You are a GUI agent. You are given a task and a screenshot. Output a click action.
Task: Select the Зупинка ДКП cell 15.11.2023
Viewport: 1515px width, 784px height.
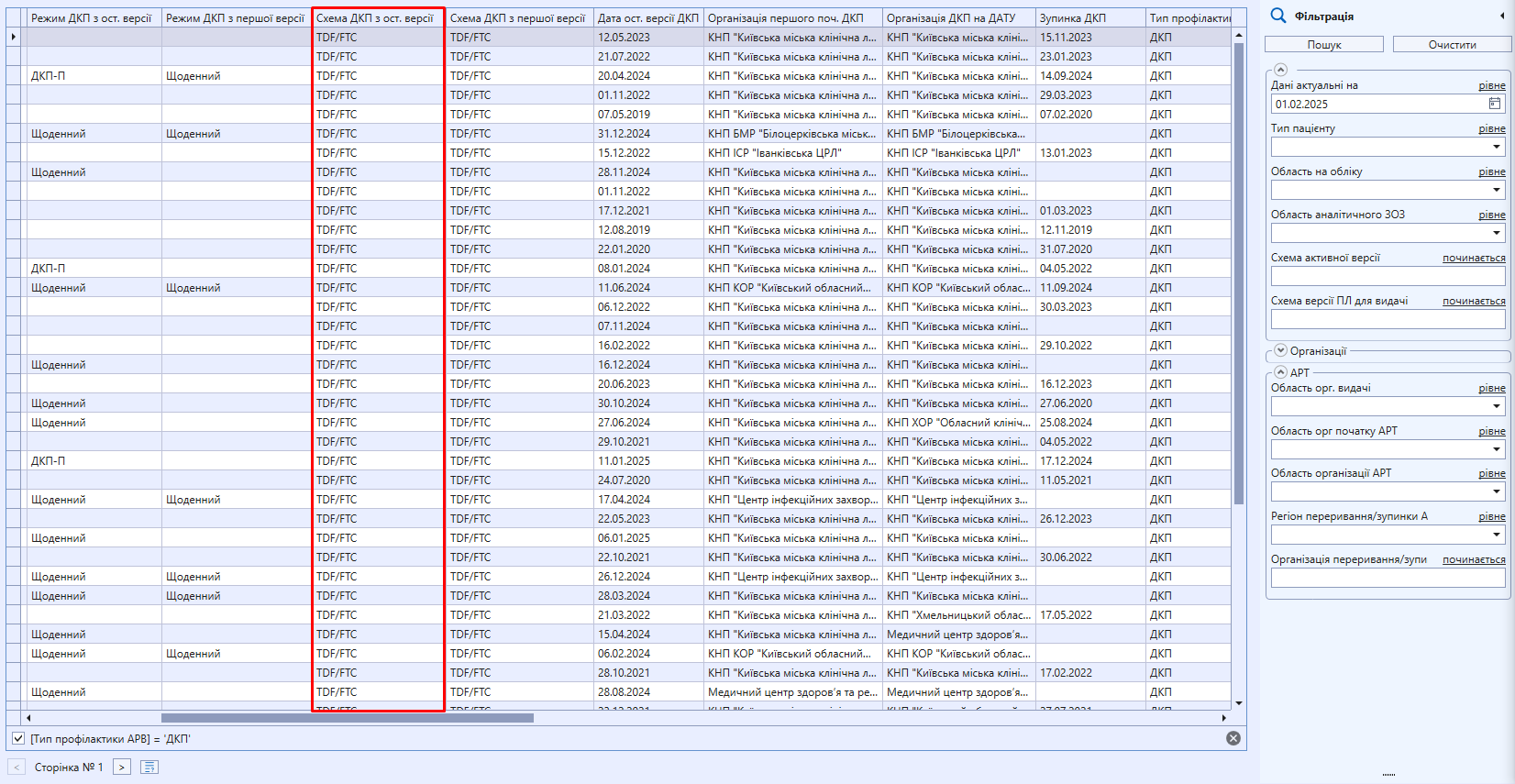[x=1090, y=38]
